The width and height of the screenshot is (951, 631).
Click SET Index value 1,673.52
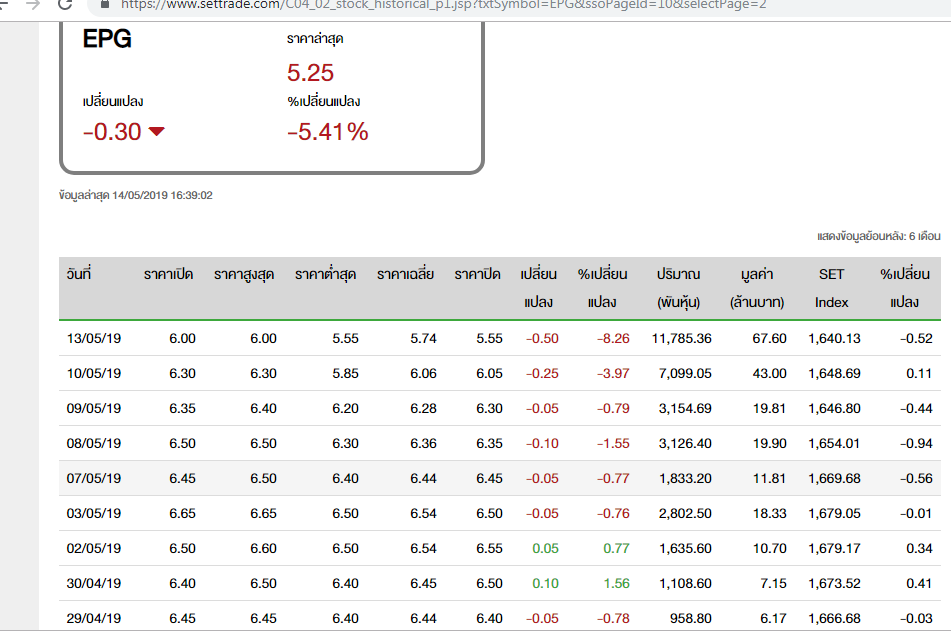pyautogui.click(x=835, y=584)
